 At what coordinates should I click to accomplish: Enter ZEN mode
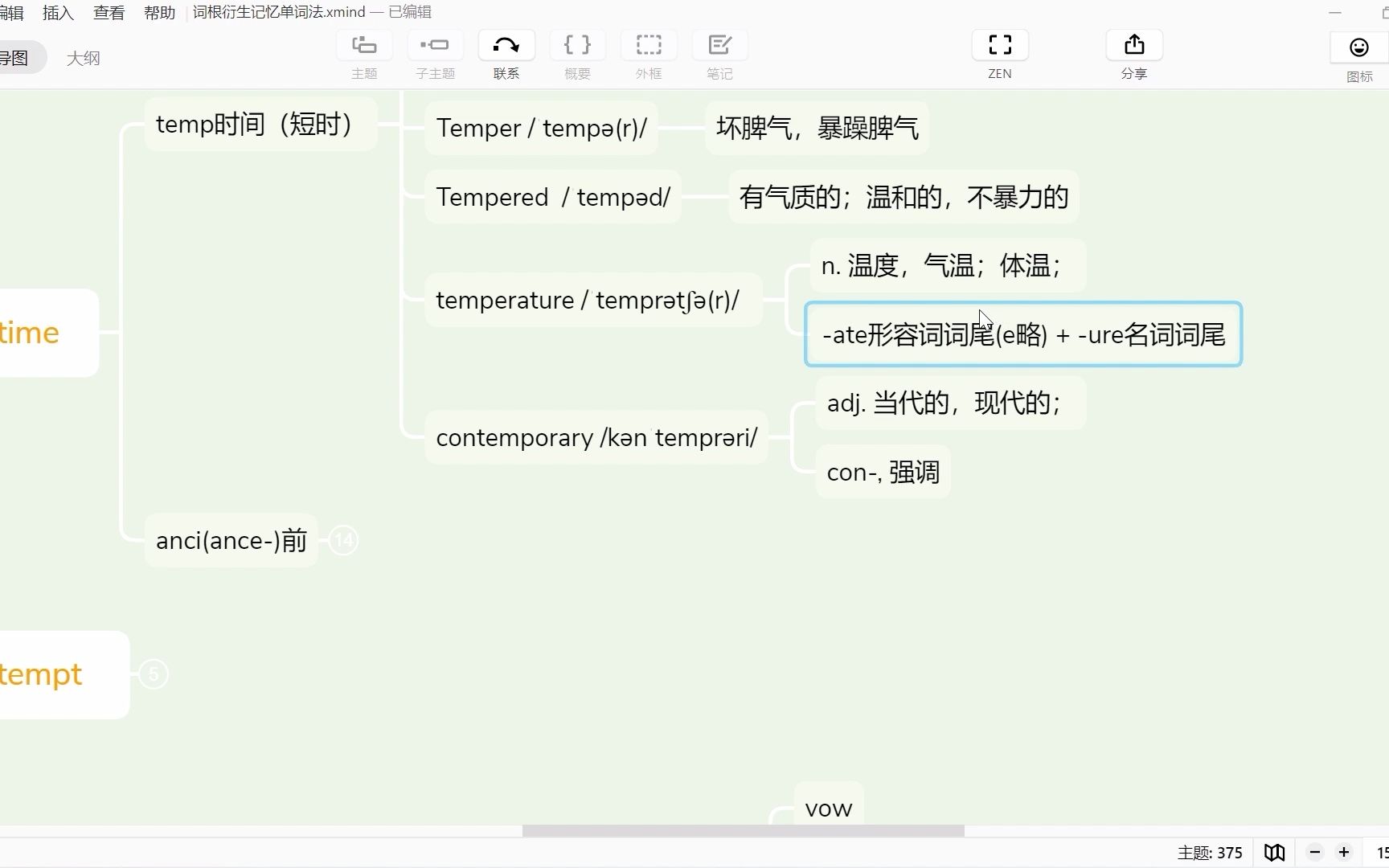click(1000, 45)
